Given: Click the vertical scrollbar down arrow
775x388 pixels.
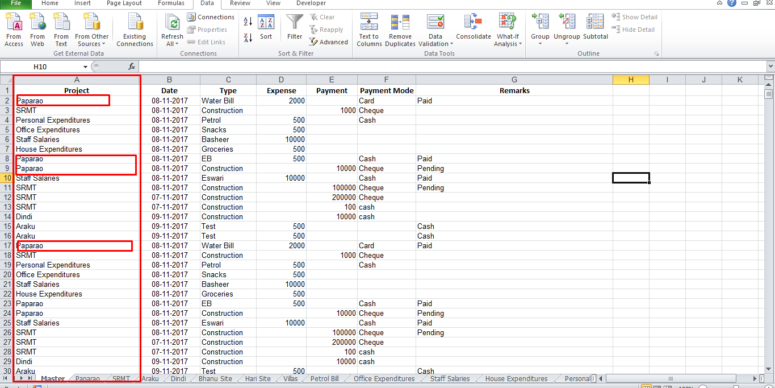Looking at the screenshot, I should click(x=768, y=369).
